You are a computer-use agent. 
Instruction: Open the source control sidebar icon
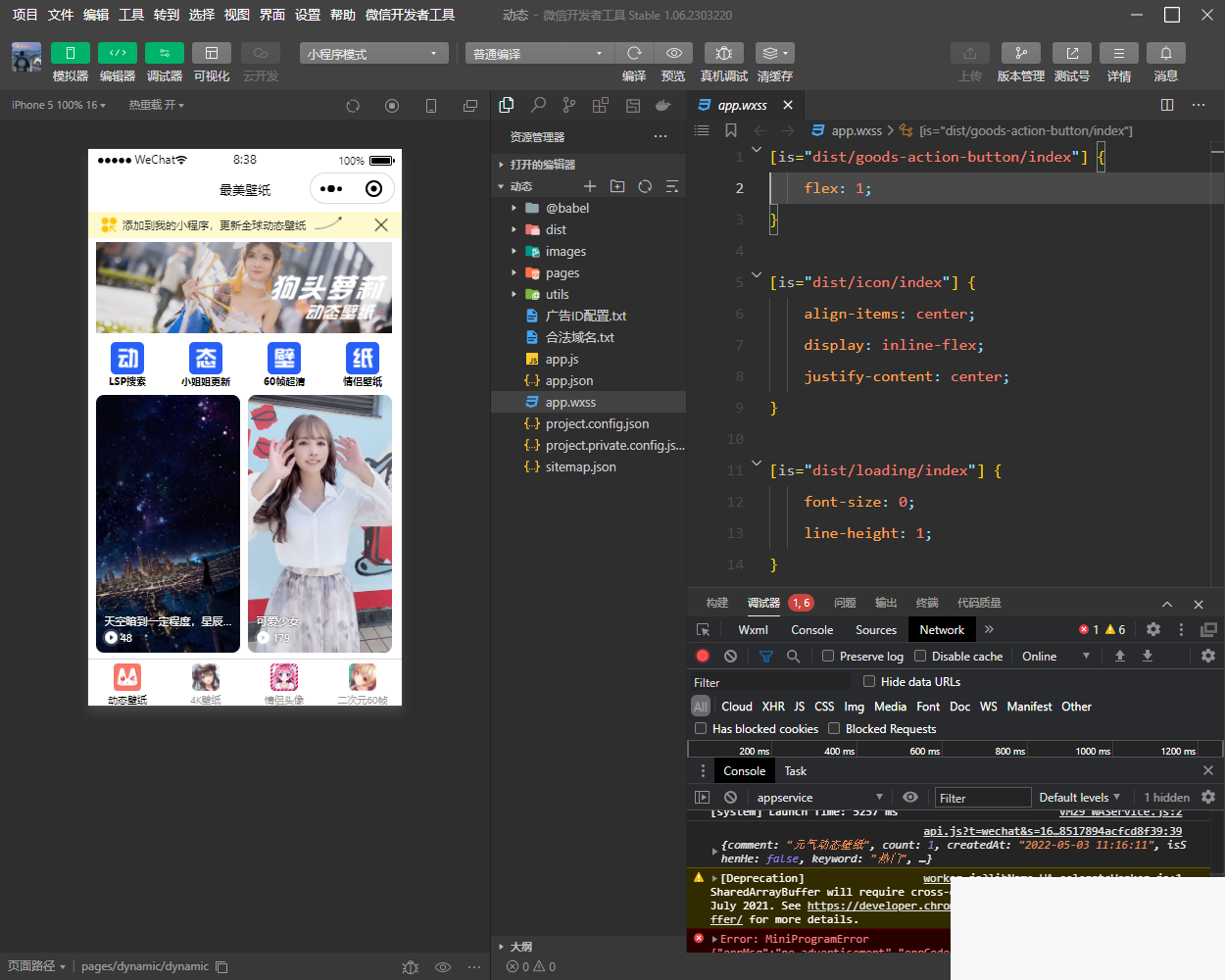click(x=569, y=105)
